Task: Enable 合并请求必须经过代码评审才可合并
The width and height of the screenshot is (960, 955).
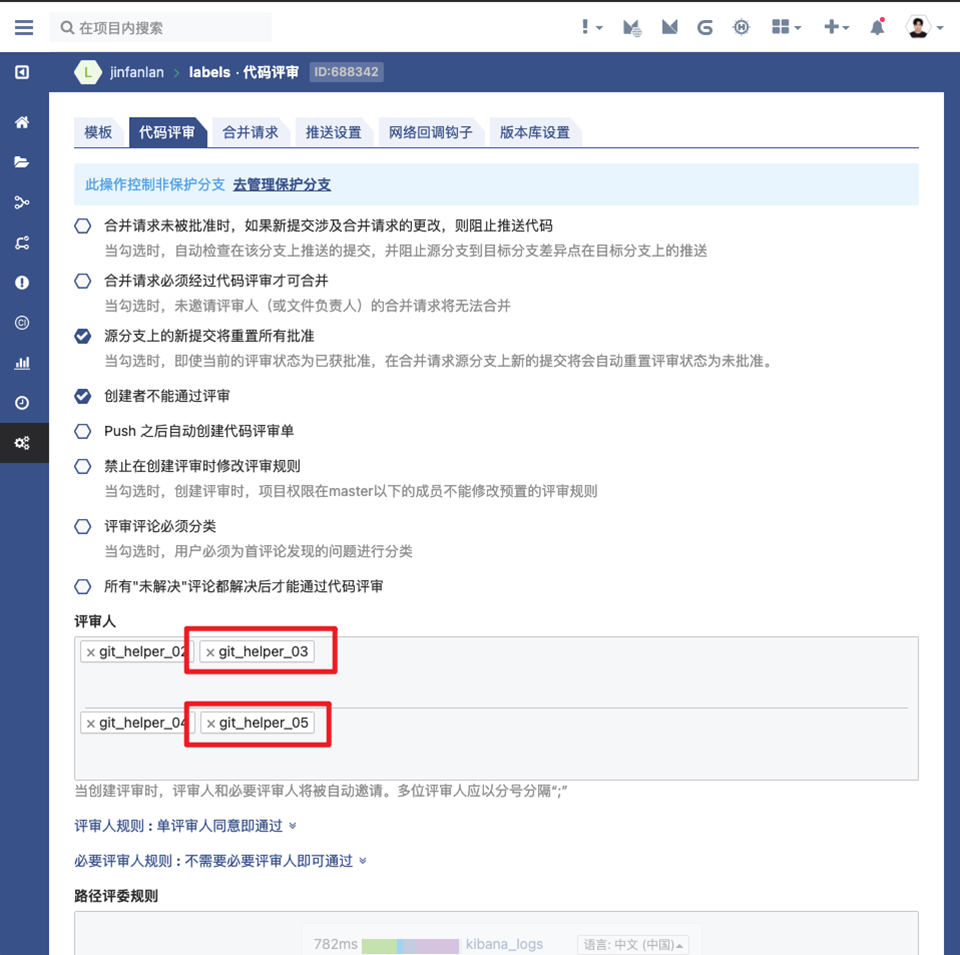Action: [83, 282]
